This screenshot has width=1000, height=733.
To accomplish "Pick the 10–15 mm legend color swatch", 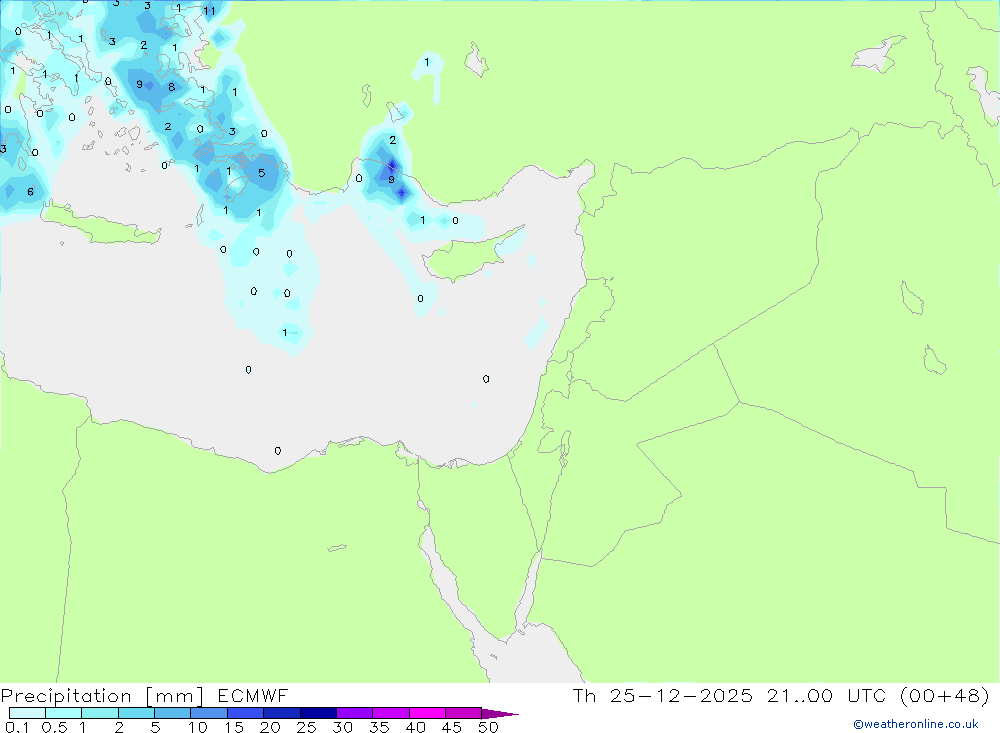I will [209, 713].
